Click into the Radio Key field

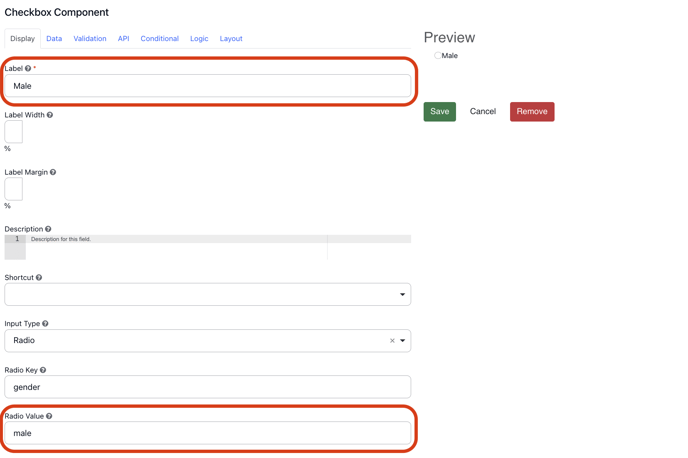(207, 387)
